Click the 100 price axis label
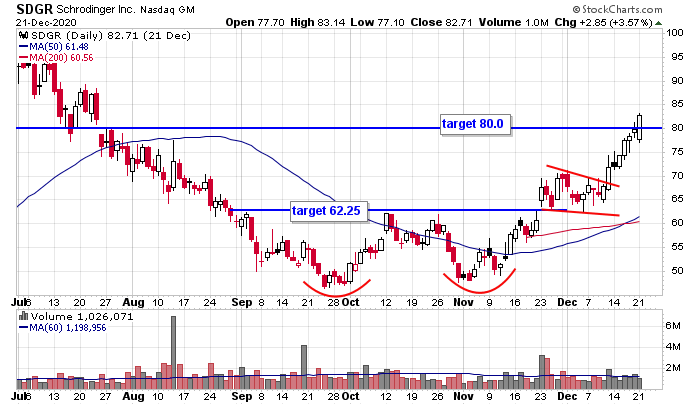This screenshot has height=405, width=700. coord(675,33)
